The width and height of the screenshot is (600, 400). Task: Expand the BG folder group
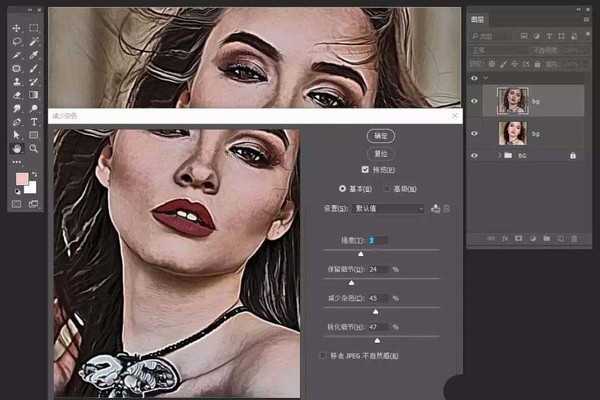[x=499, y=156]
